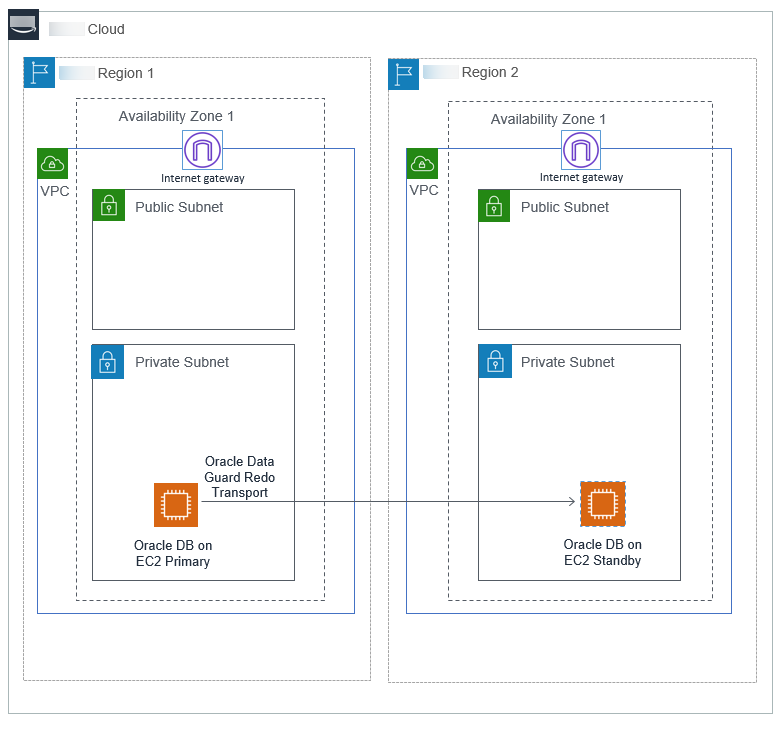Screen dimensions: 779x729
Task: Select the Private Subnet lock icon in Region 1
Action: [108, 361]
